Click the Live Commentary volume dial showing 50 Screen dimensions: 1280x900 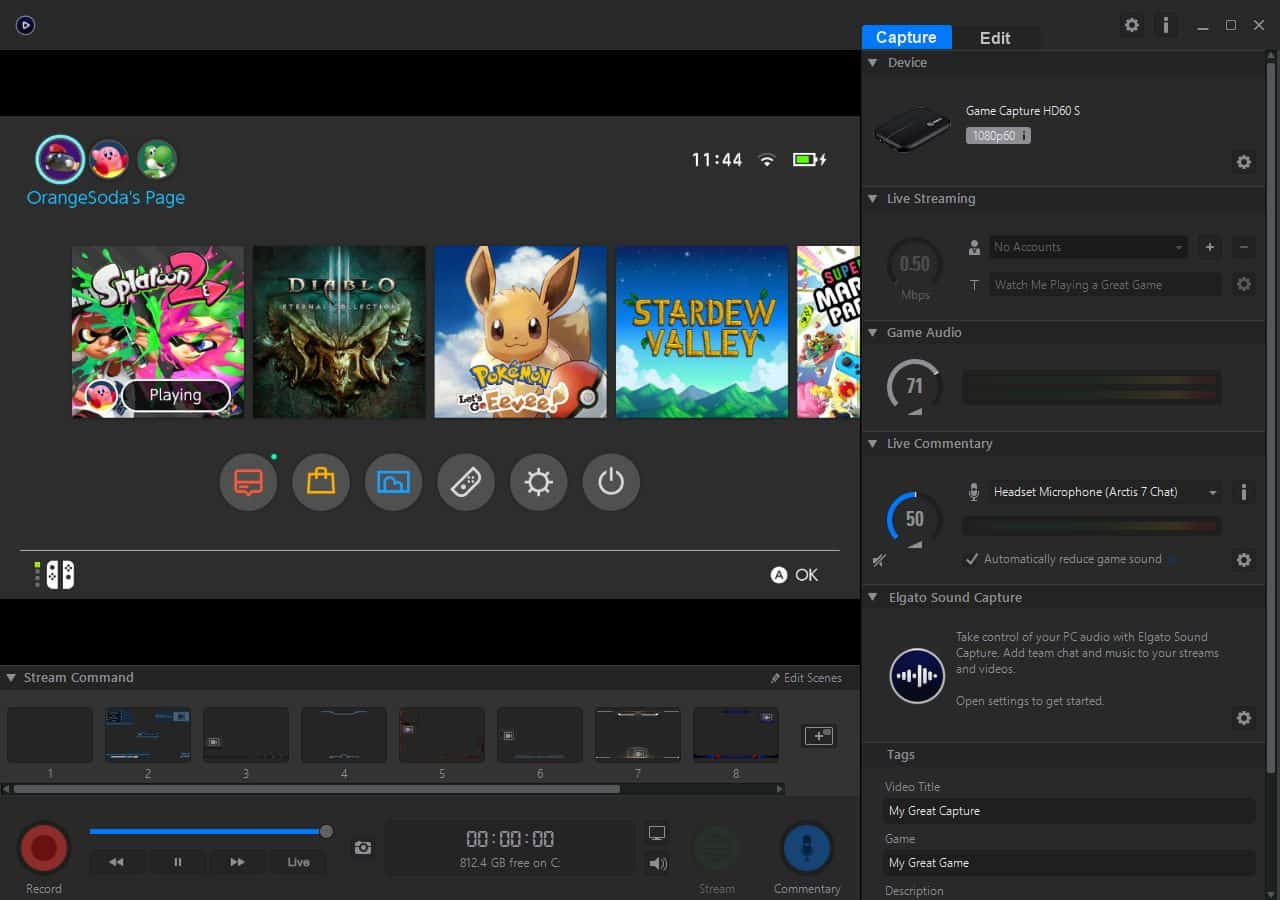[x=914, y=519]
